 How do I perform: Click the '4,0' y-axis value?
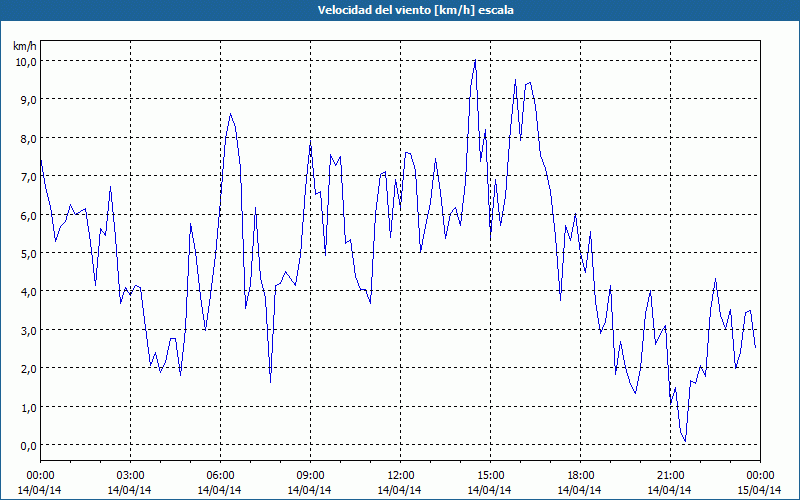pyautogui.click(x=29, y=292)
